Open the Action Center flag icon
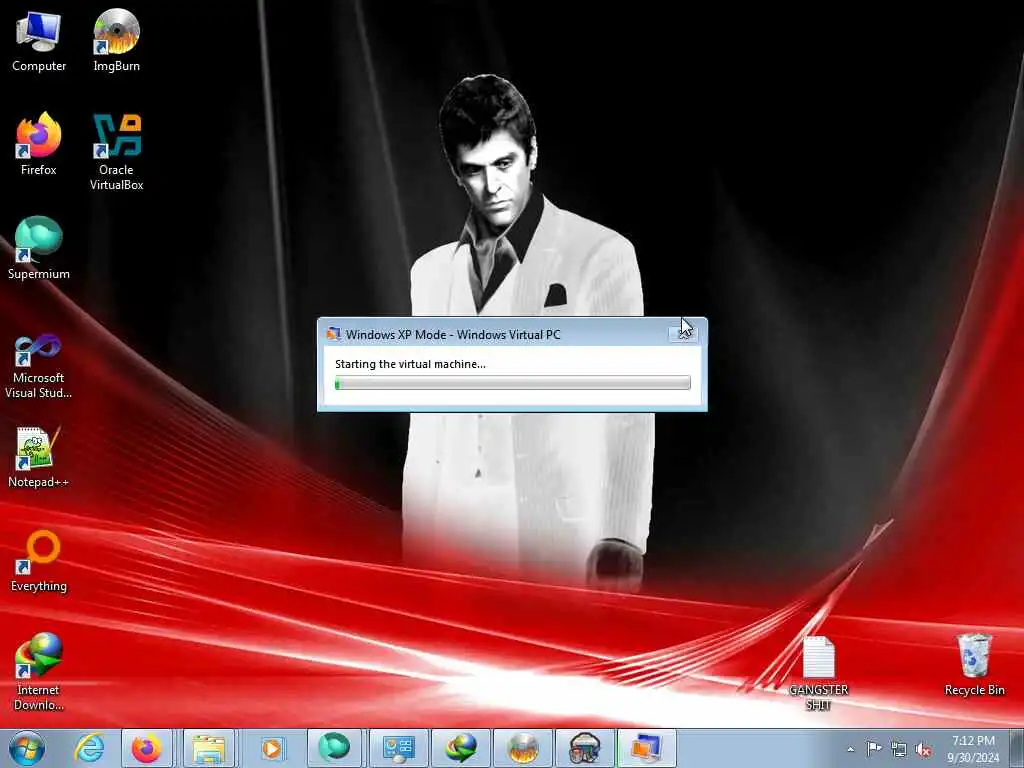 pyautogui.click(x=874, y=748)
